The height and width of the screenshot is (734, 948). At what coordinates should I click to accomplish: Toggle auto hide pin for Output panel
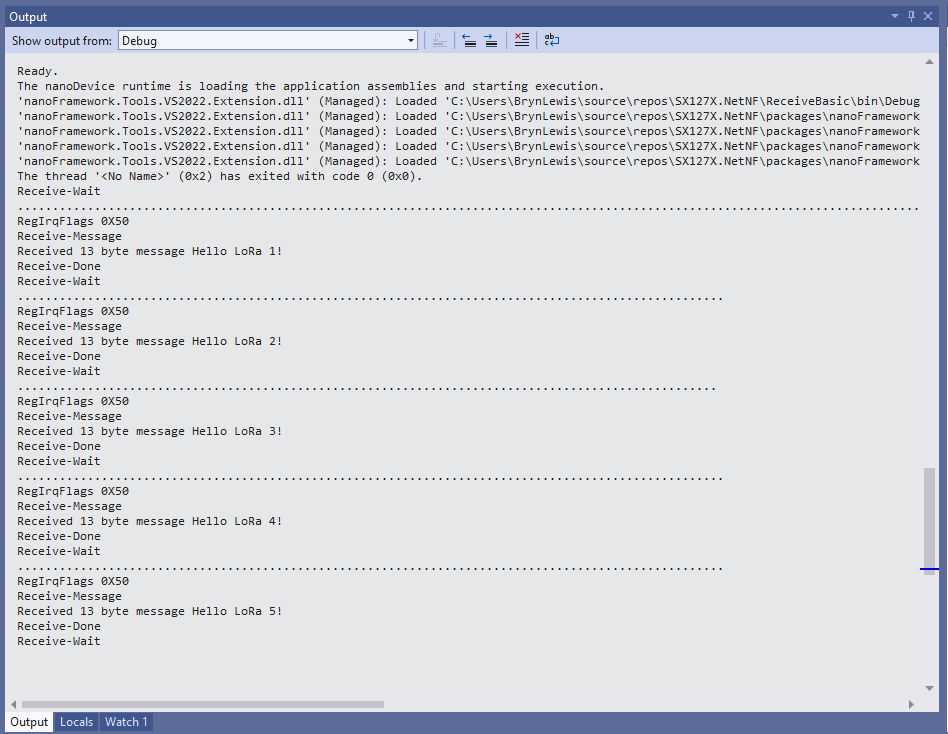click(x=912, y=16)
